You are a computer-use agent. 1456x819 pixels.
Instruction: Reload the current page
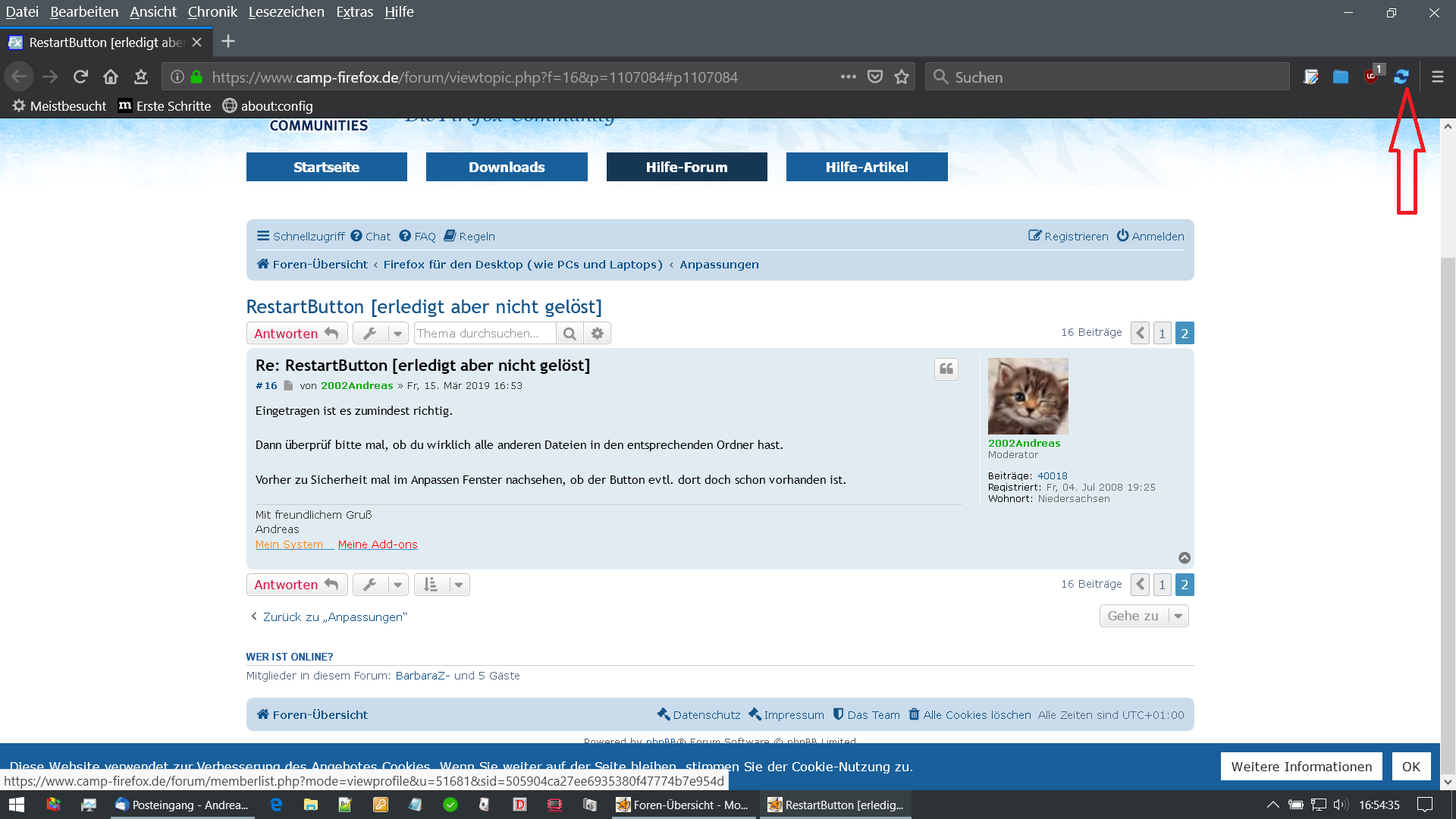pos(80,77)
